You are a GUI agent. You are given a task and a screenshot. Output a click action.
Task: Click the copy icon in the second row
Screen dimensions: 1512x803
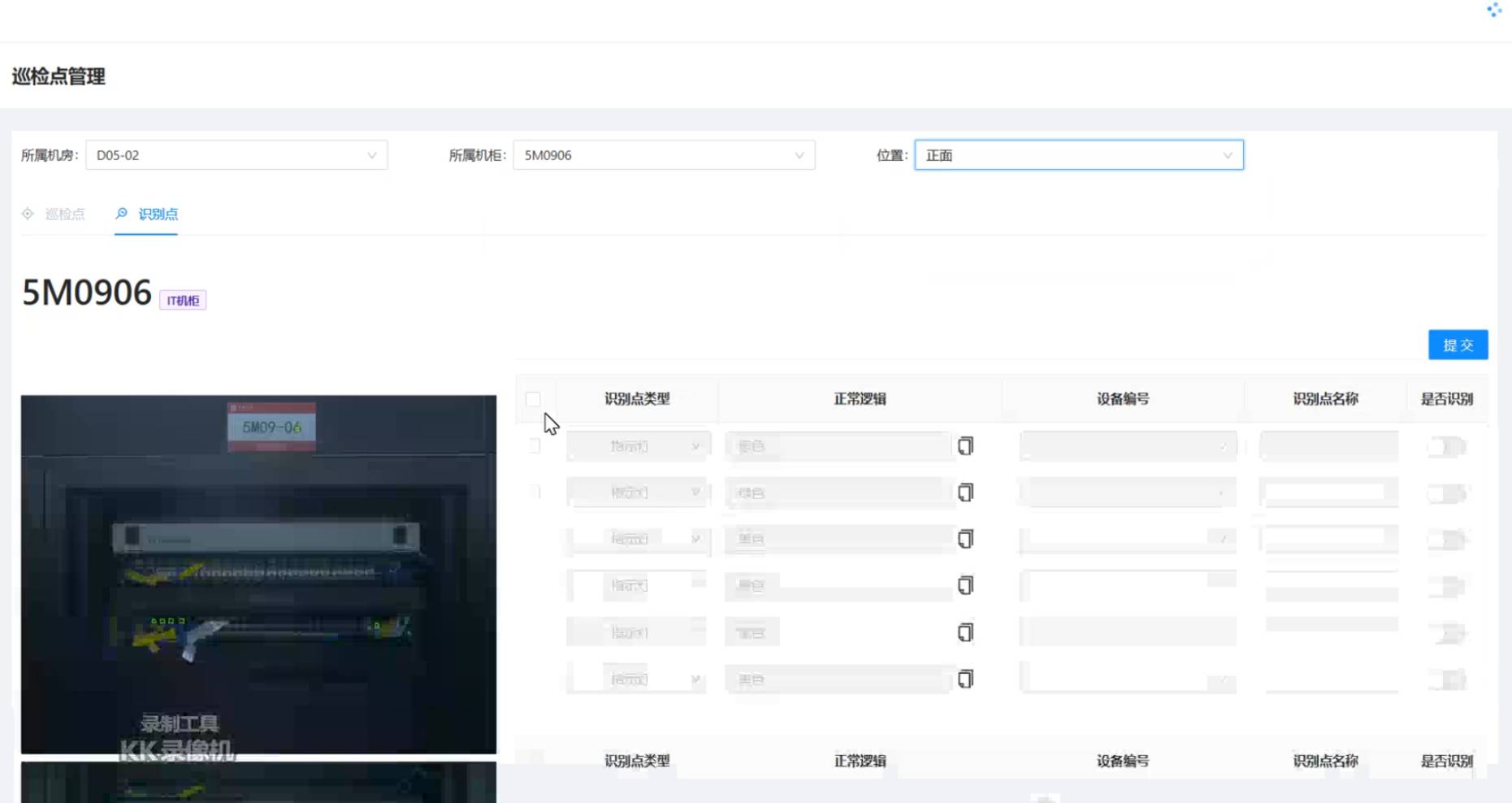tap(965, 493)
